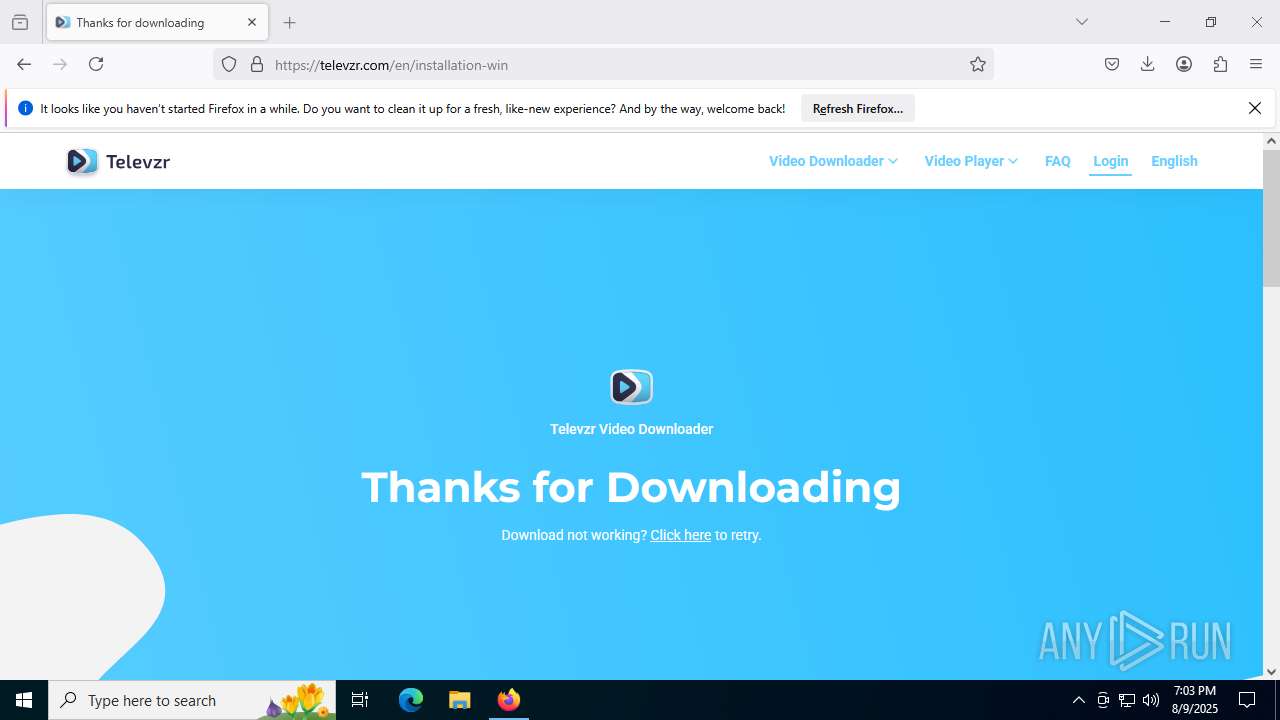List all tabs dropdown arrow
This screenshot has width=1280, height=720.
click(1082, 22)
